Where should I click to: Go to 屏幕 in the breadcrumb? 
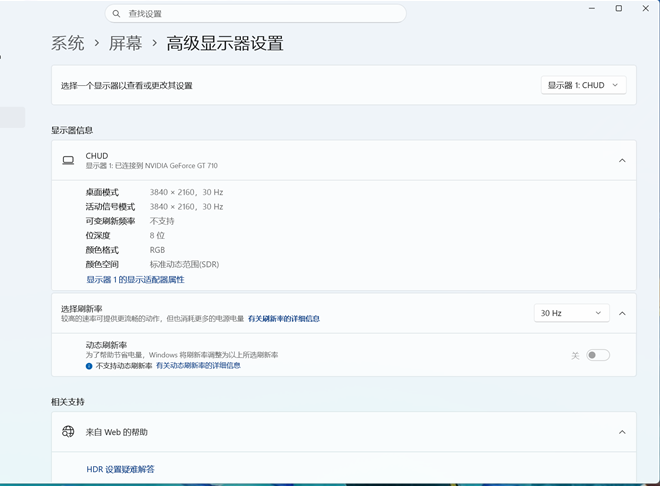point(125,43)
